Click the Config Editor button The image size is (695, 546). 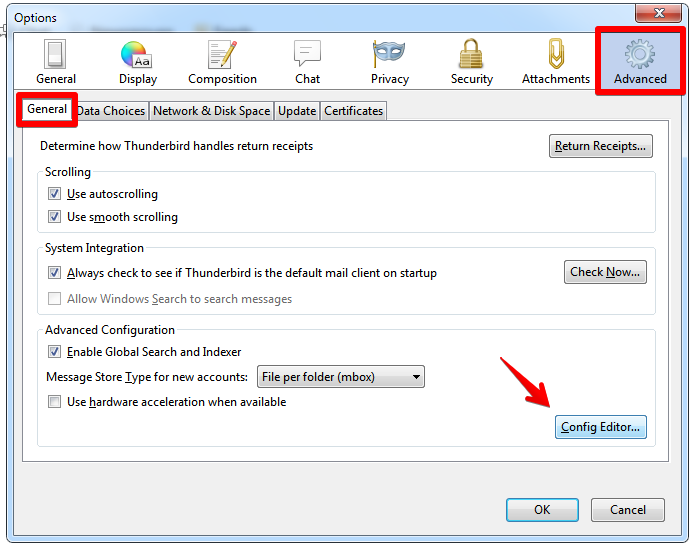601,427
